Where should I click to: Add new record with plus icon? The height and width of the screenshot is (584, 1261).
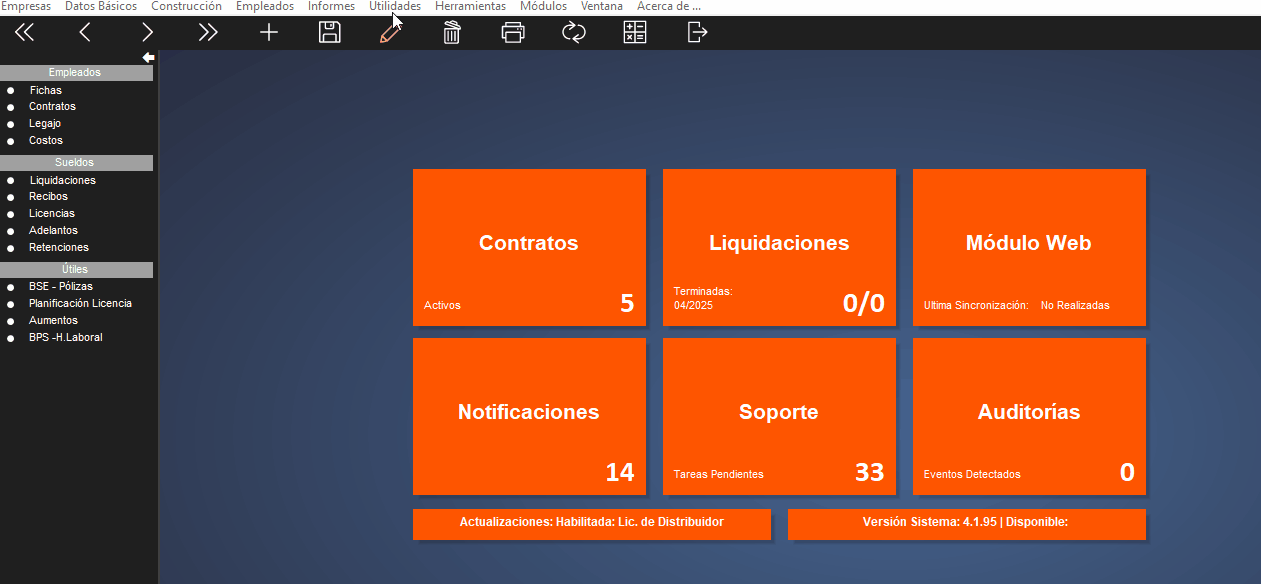click(269, 32)
